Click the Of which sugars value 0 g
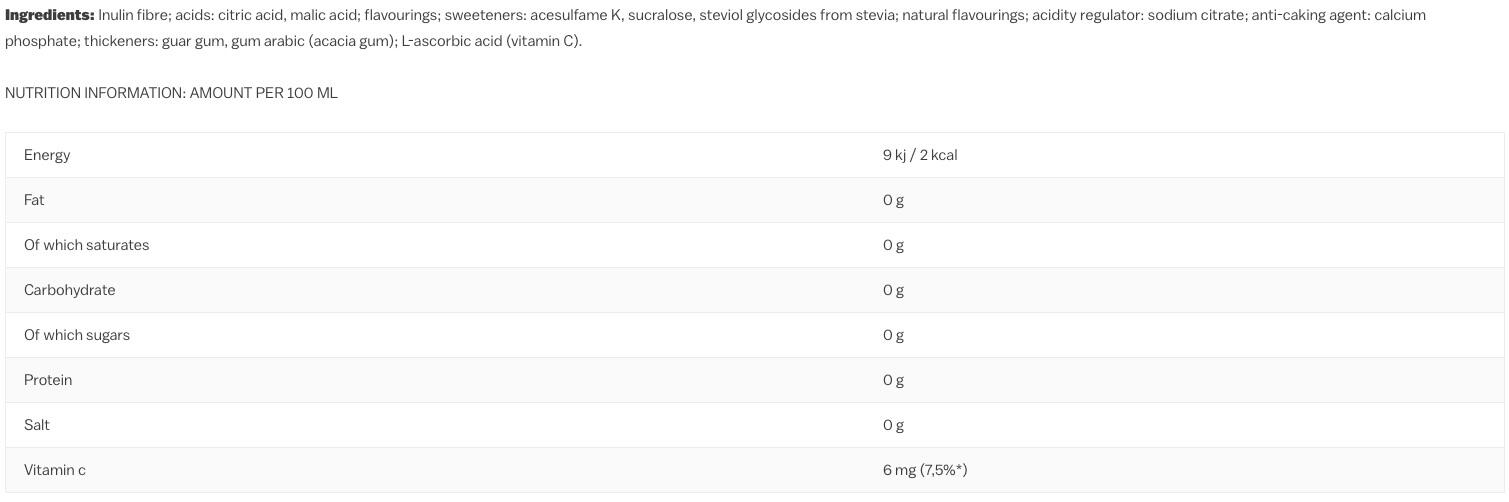 point(893,335)
